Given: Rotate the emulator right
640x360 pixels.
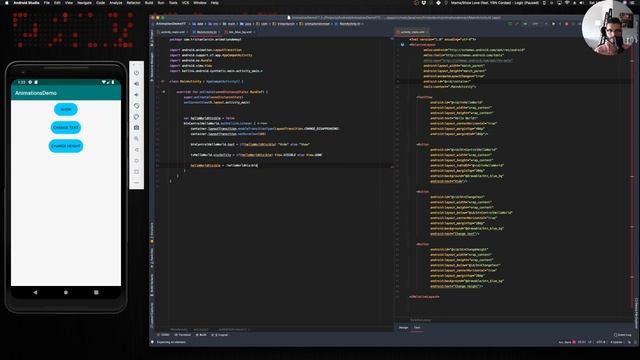Looking at the screenshot, I should tap(136, 117).
